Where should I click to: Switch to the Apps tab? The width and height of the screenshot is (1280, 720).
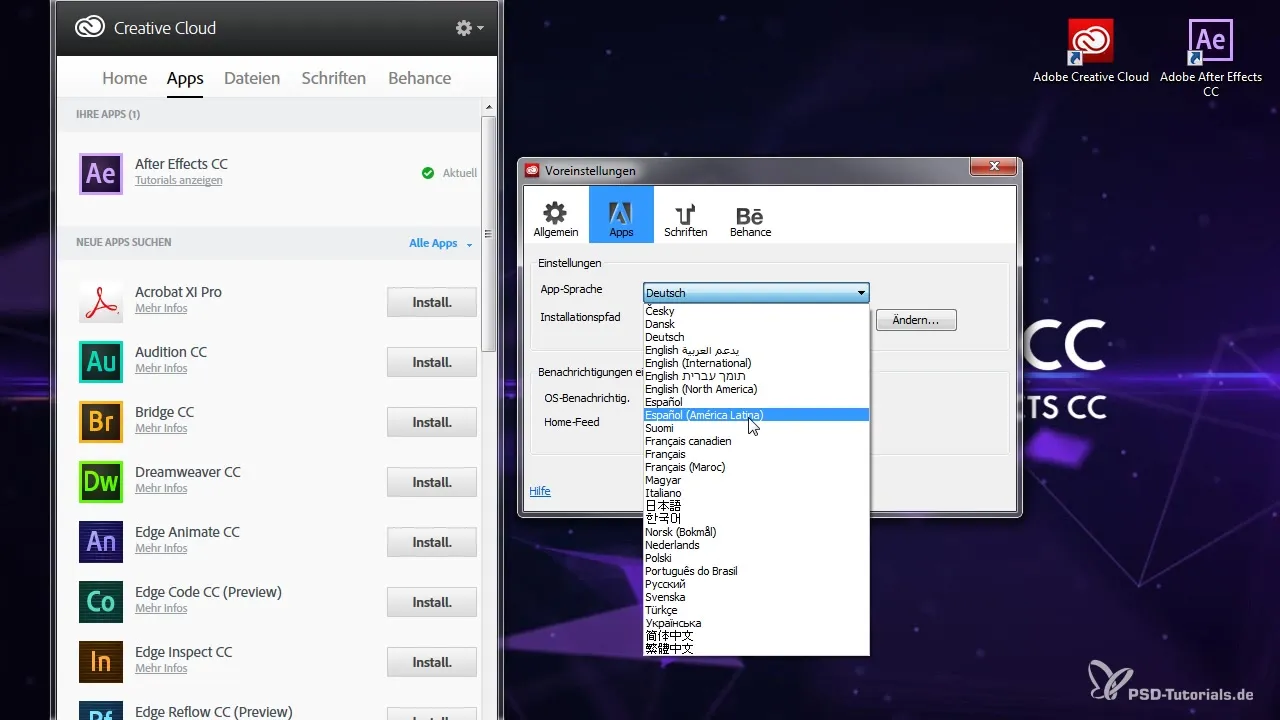pos(185,78)
